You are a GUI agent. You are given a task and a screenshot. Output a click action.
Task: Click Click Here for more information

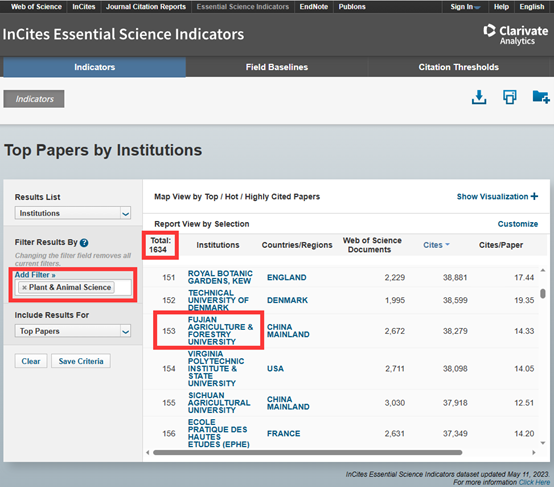tap(534, 482)
